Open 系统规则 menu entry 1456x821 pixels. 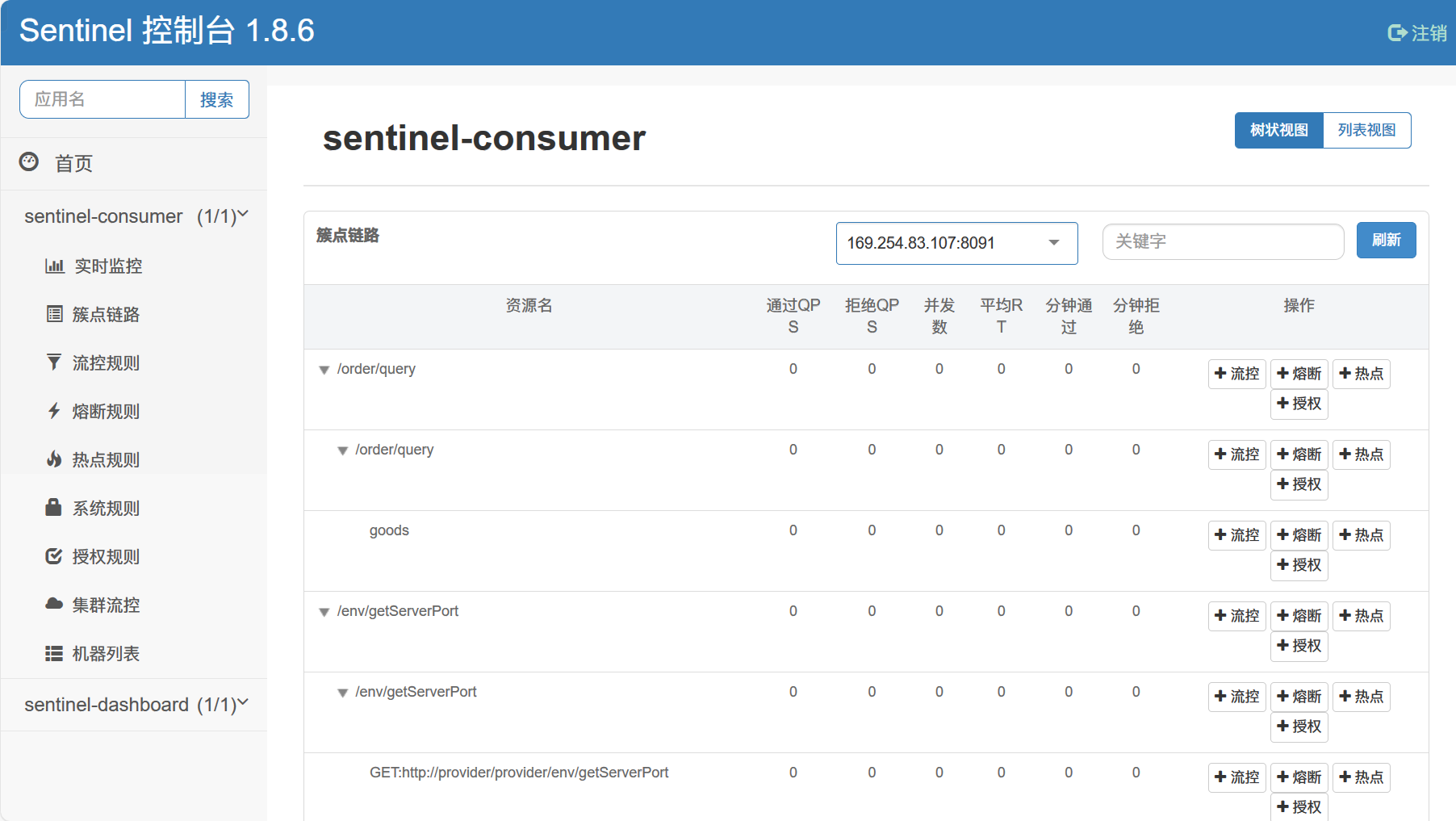[106, 509]
